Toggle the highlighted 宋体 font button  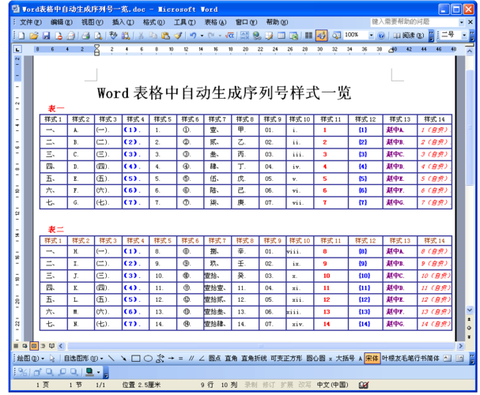pyautogui.click(x=372, y=358)
